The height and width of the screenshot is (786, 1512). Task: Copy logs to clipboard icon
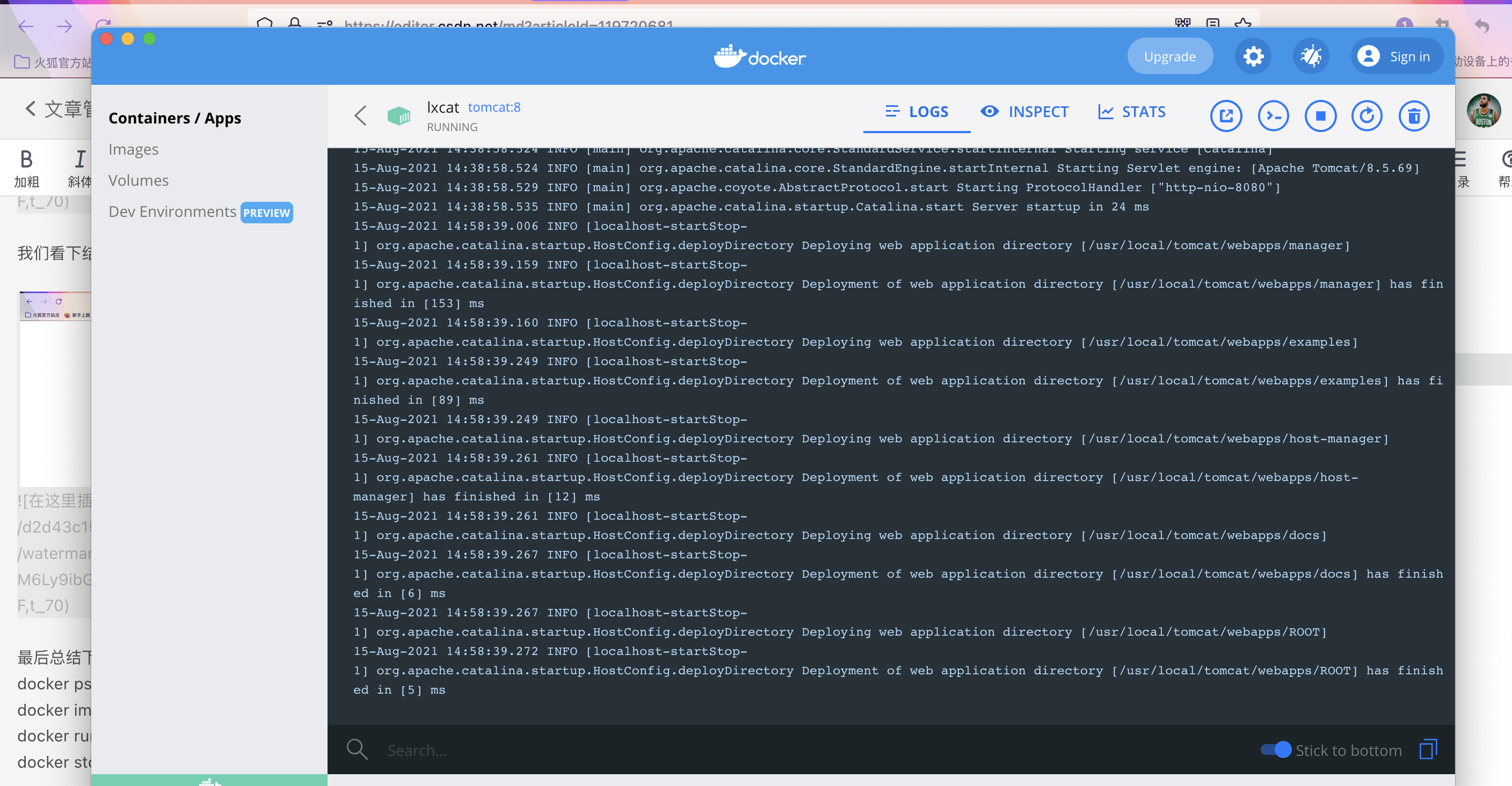pos(1428,749)
